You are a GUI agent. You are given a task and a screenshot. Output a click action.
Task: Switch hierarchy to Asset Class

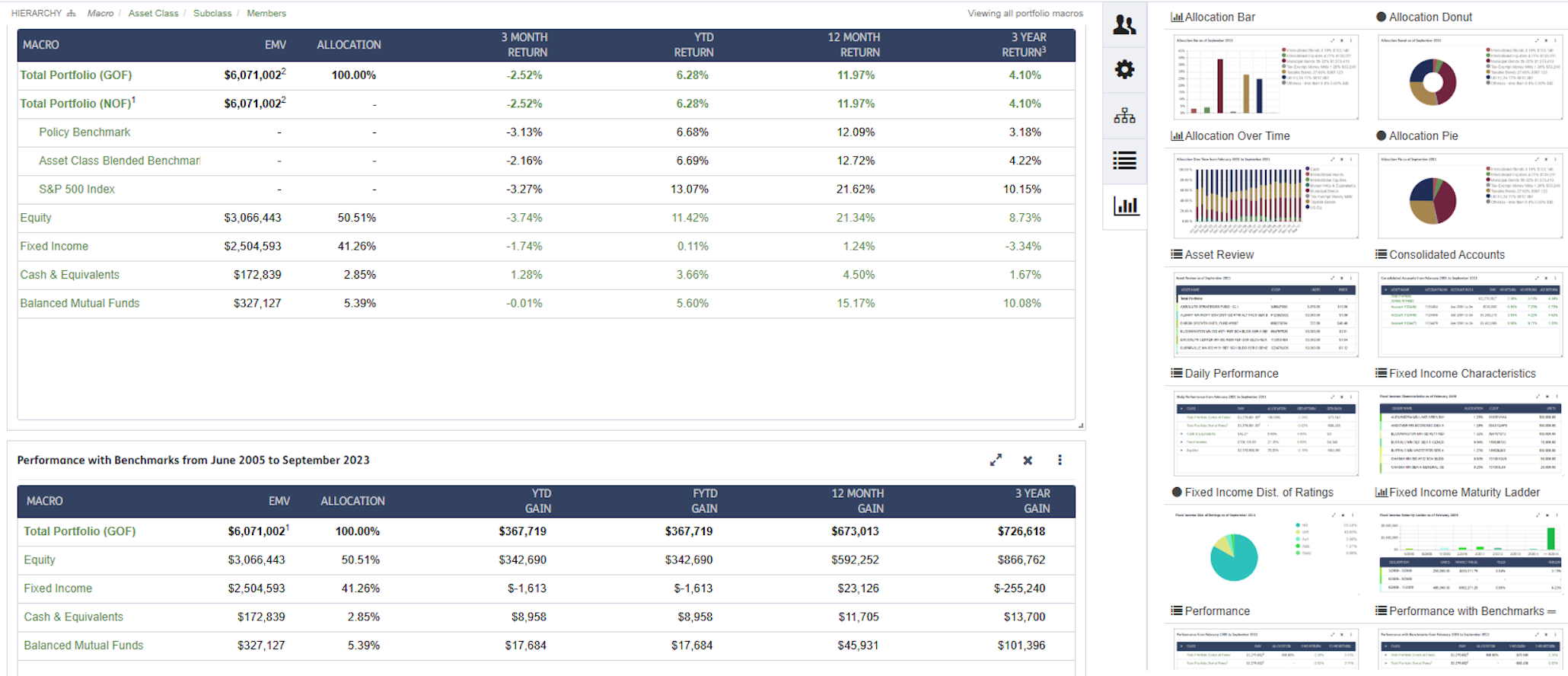(153, 13)
